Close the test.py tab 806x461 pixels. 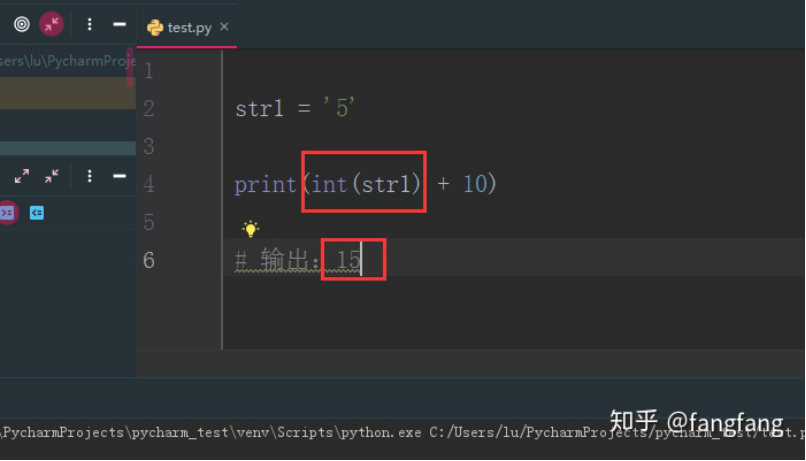[224, 28]
